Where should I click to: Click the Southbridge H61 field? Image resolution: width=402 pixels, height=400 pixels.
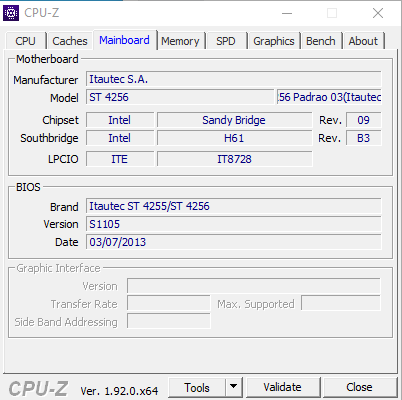[234, 138]
